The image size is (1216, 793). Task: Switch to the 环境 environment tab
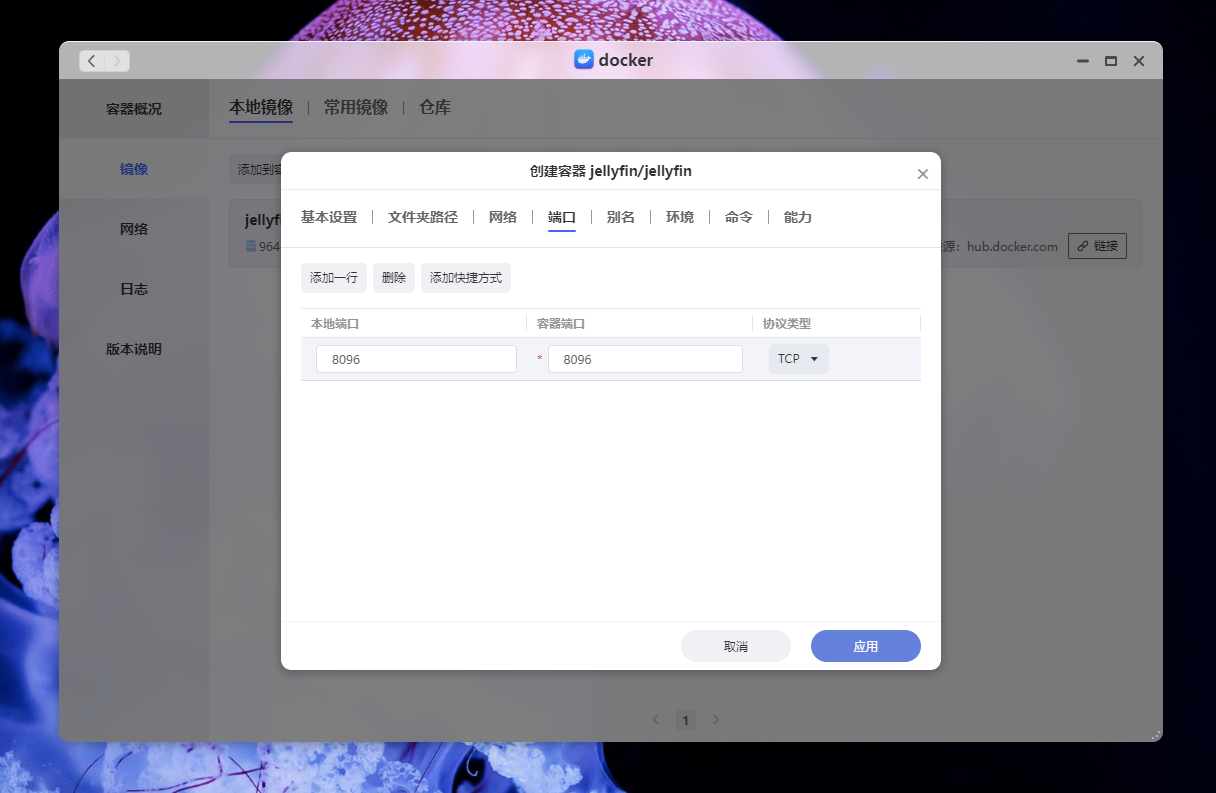point(680,217)
